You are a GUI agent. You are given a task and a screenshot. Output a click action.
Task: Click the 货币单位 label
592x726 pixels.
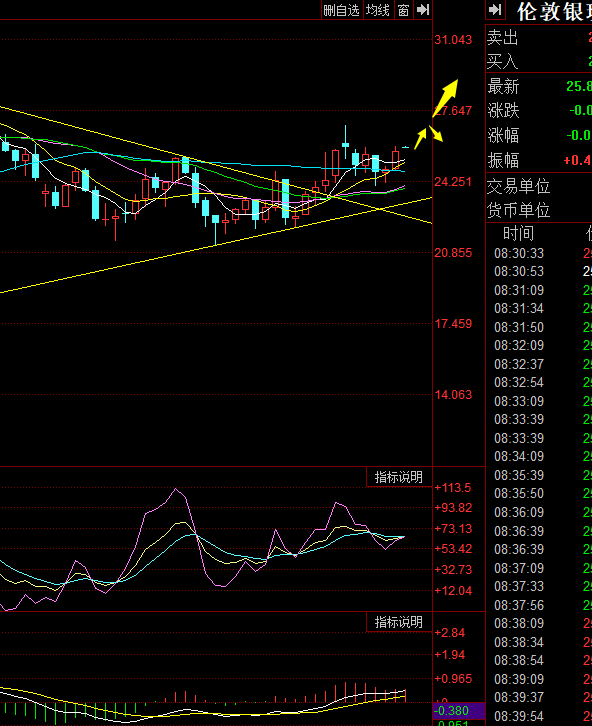(518, 211)
